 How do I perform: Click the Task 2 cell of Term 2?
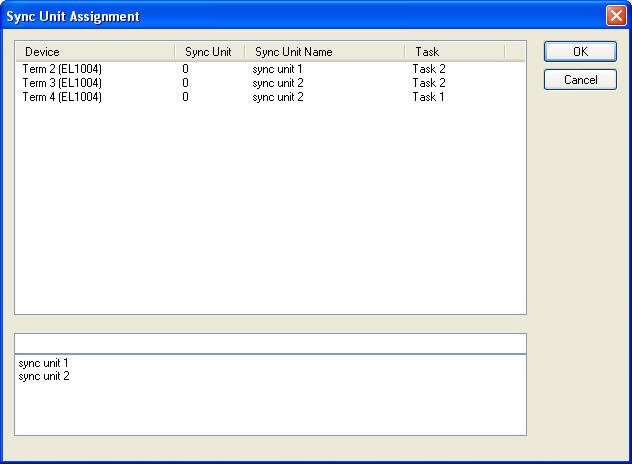428,69
